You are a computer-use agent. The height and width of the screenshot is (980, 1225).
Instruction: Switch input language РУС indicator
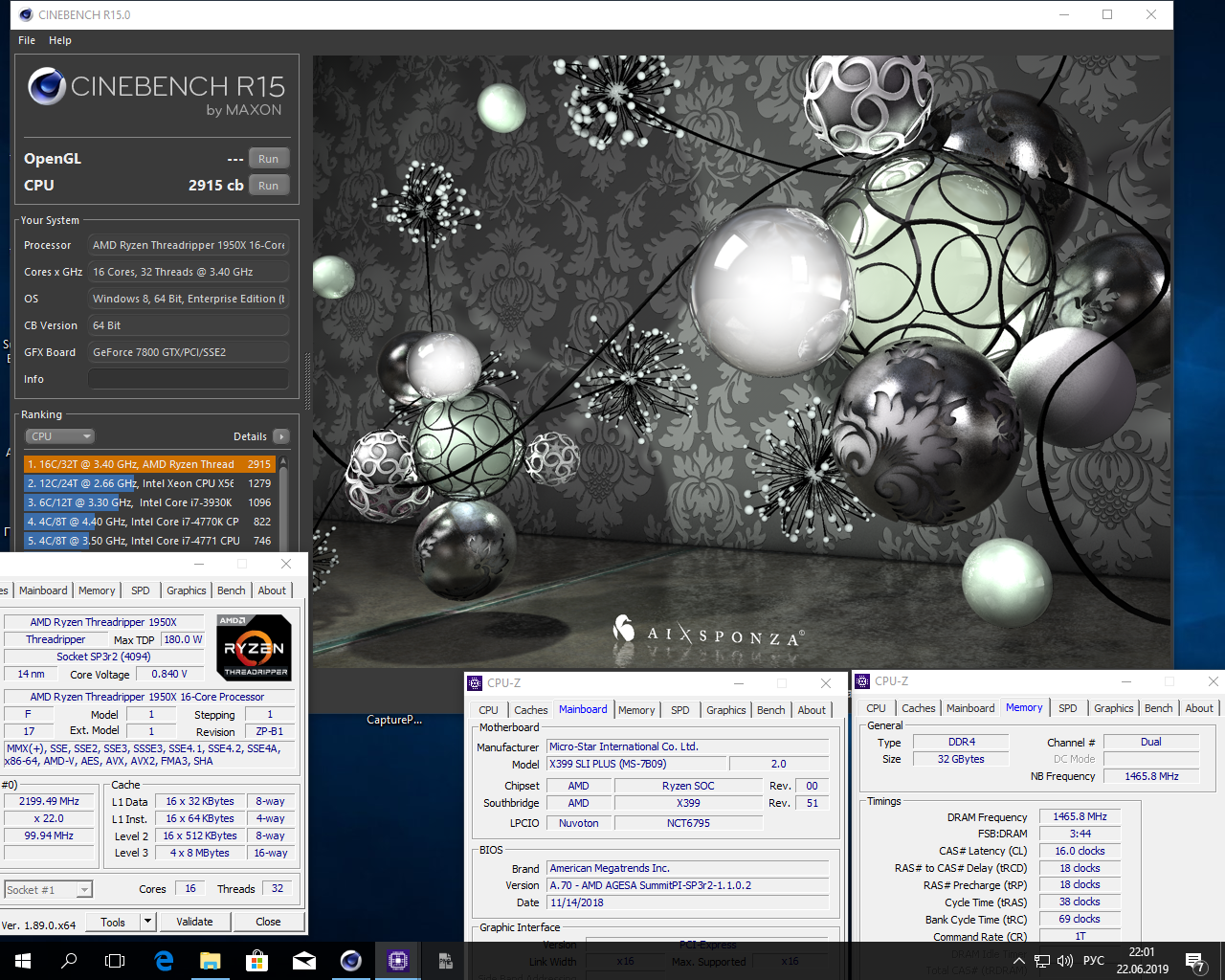[1094, 961]
